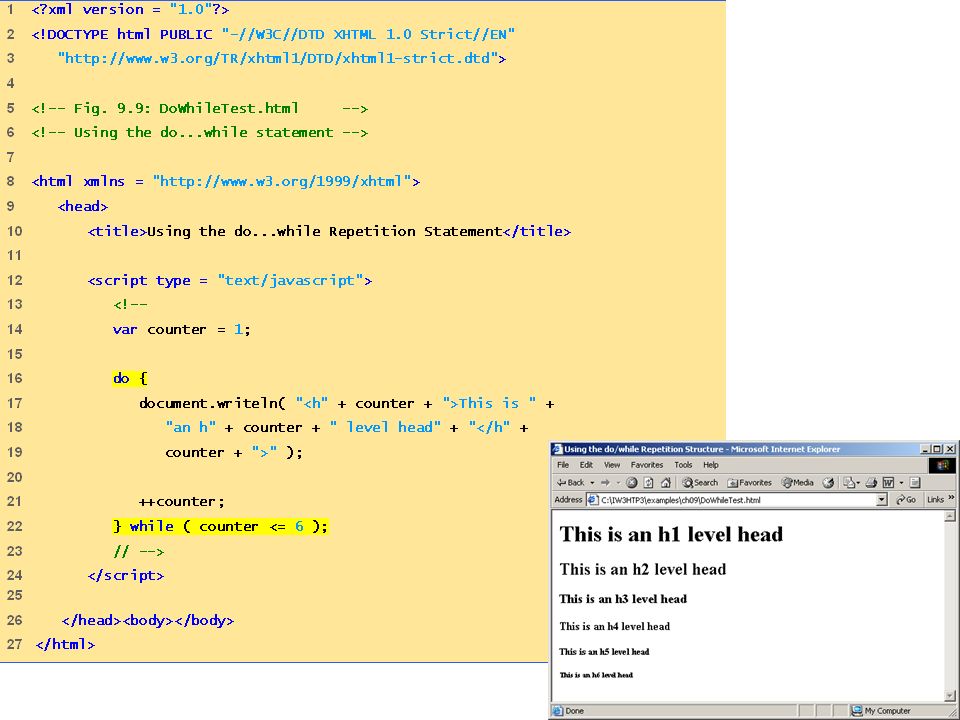Click the 'My Computer' status bar text
This screenshot has width=960, height=720.
coord(887,711)
